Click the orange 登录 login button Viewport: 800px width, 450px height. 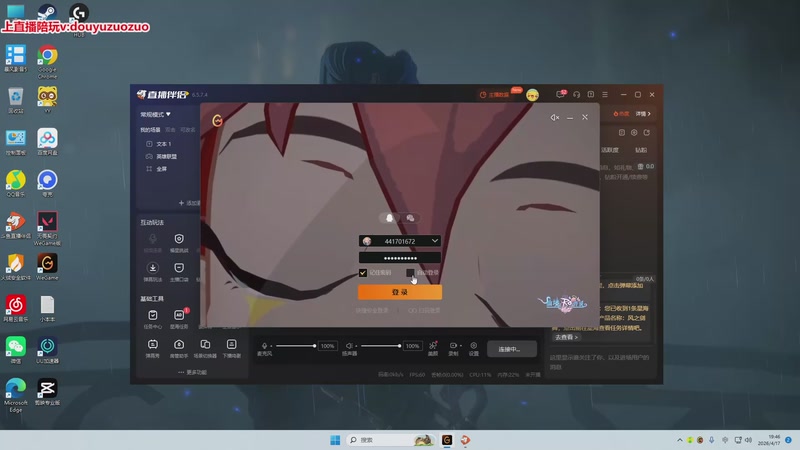pos(400,292)
